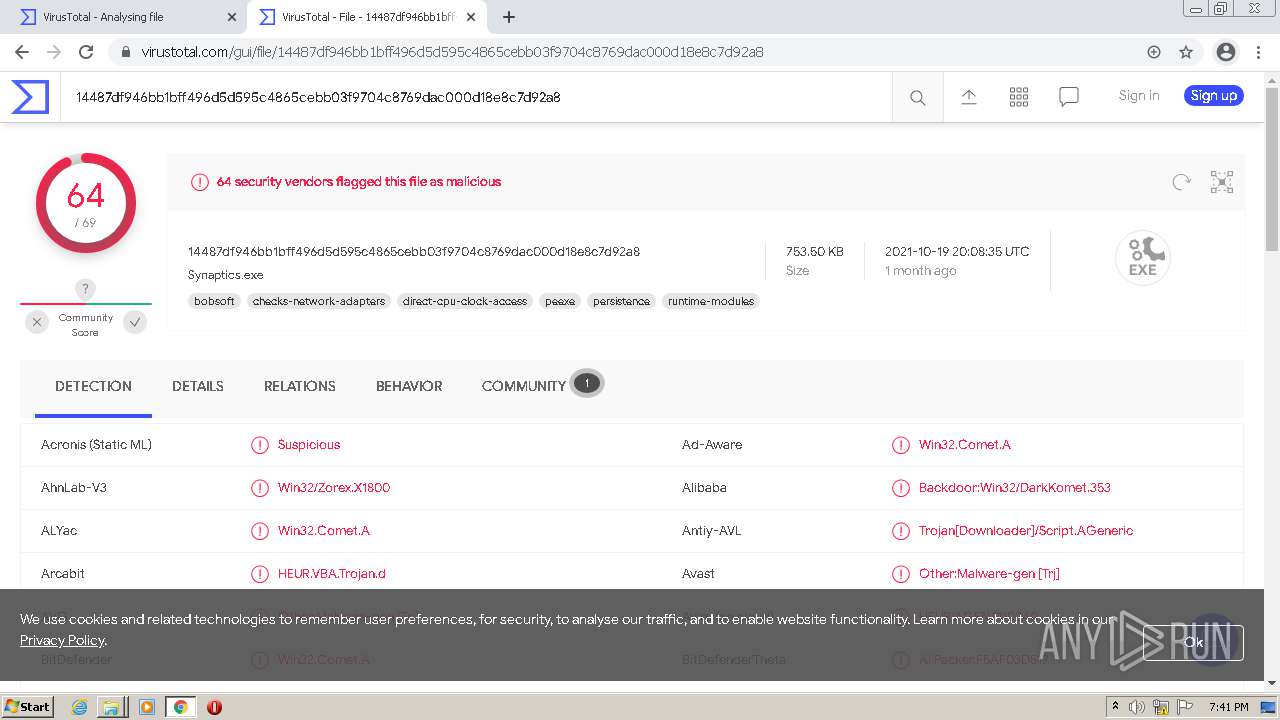
Task: Click the browser address bar URL
Action: coord(452,52)
